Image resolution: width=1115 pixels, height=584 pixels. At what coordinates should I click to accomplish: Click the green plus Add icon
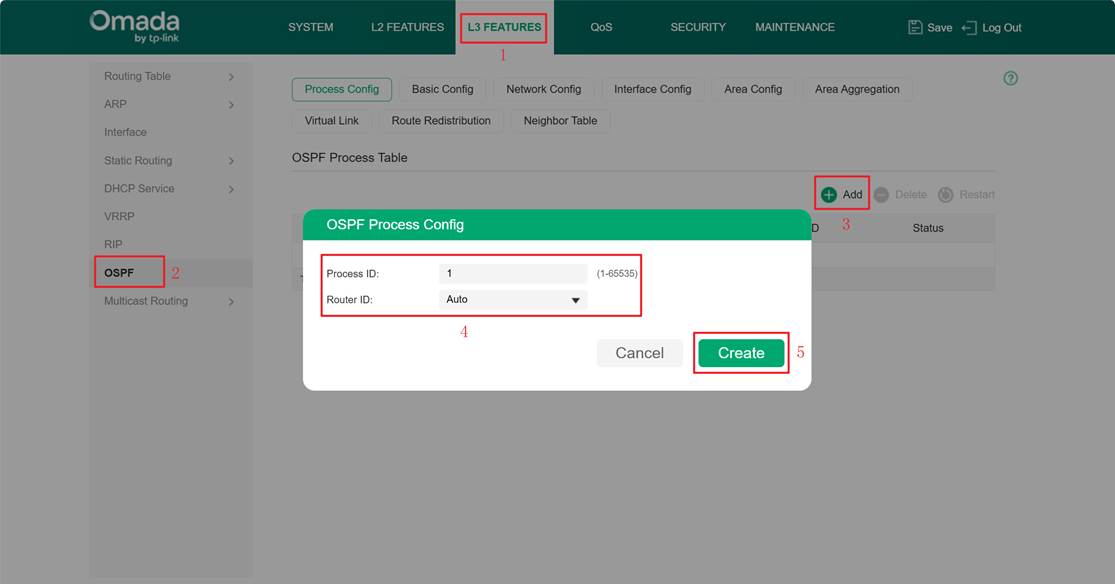pos(829,194)
